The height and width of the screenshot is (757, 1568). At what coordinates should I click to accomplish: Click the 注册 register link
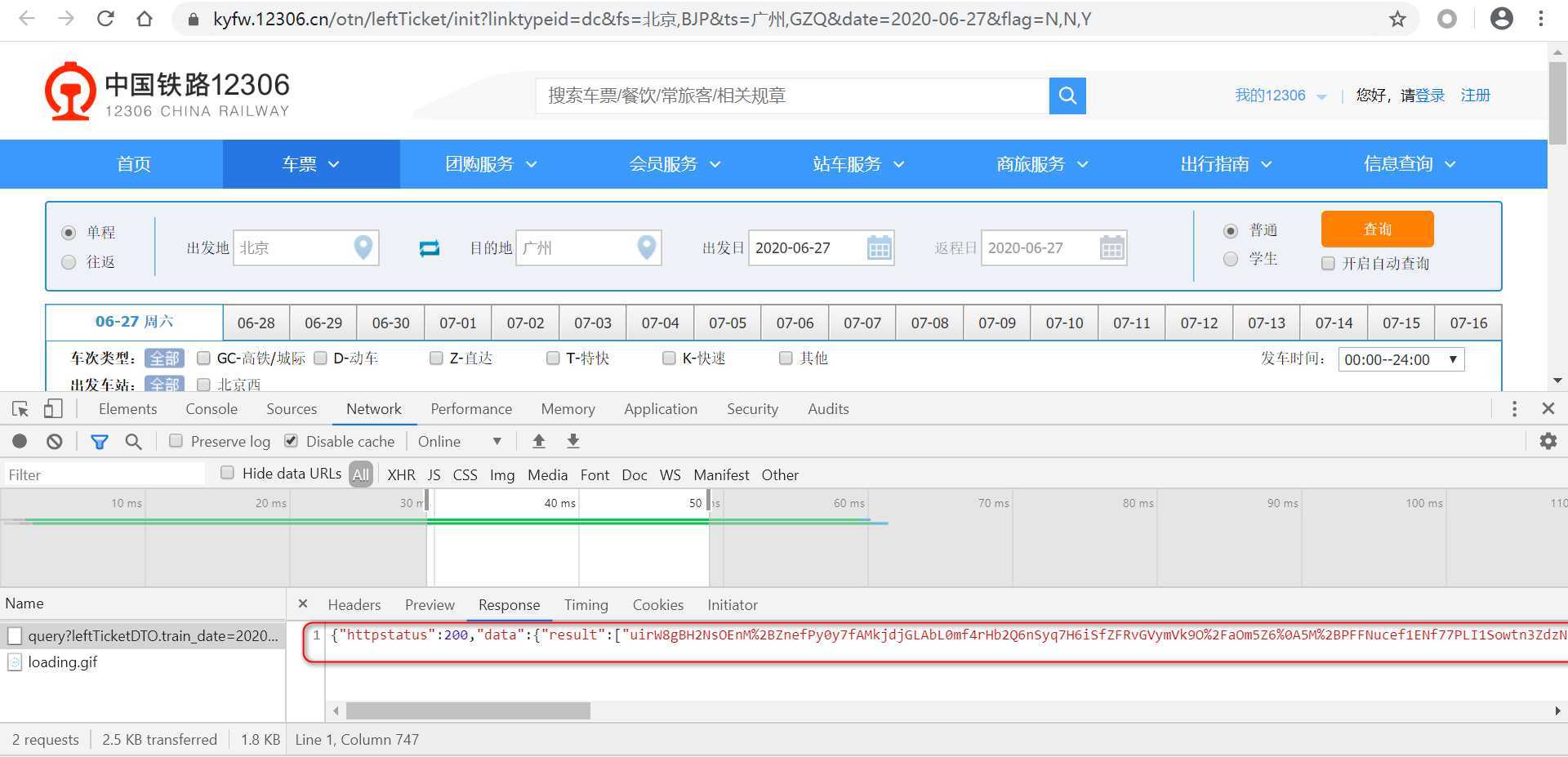(x=1475, y=96)
